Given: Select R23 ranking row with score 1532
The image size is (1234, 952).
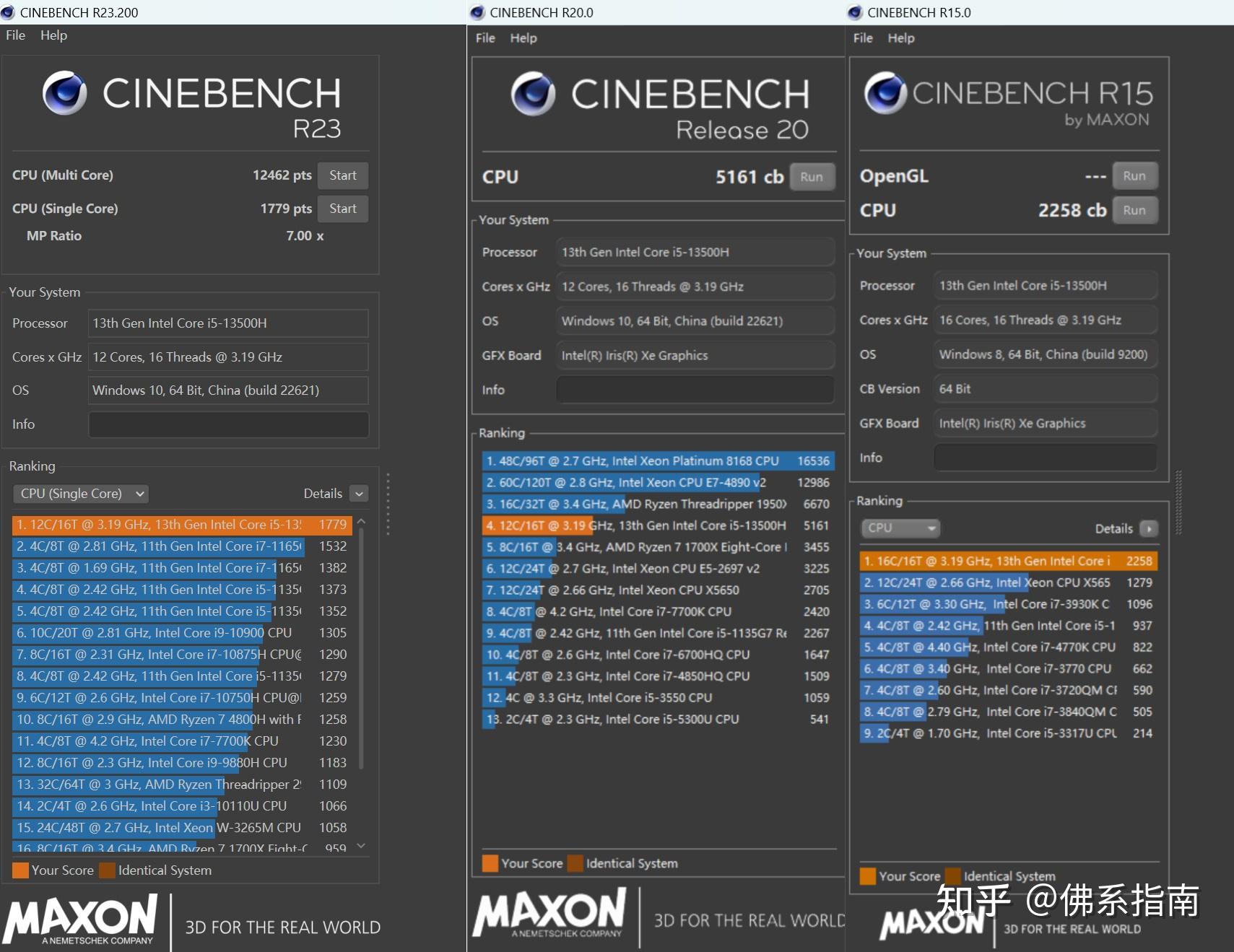Looking at the screenshot, I should 182,546.
